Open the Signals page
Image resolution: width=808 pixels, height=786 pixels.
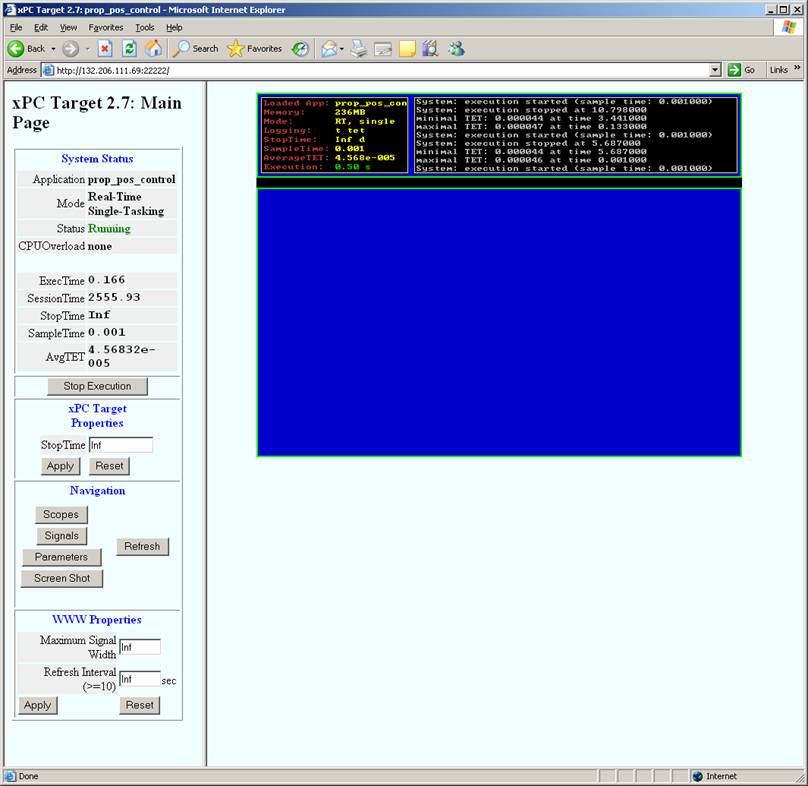pos(61,536)
